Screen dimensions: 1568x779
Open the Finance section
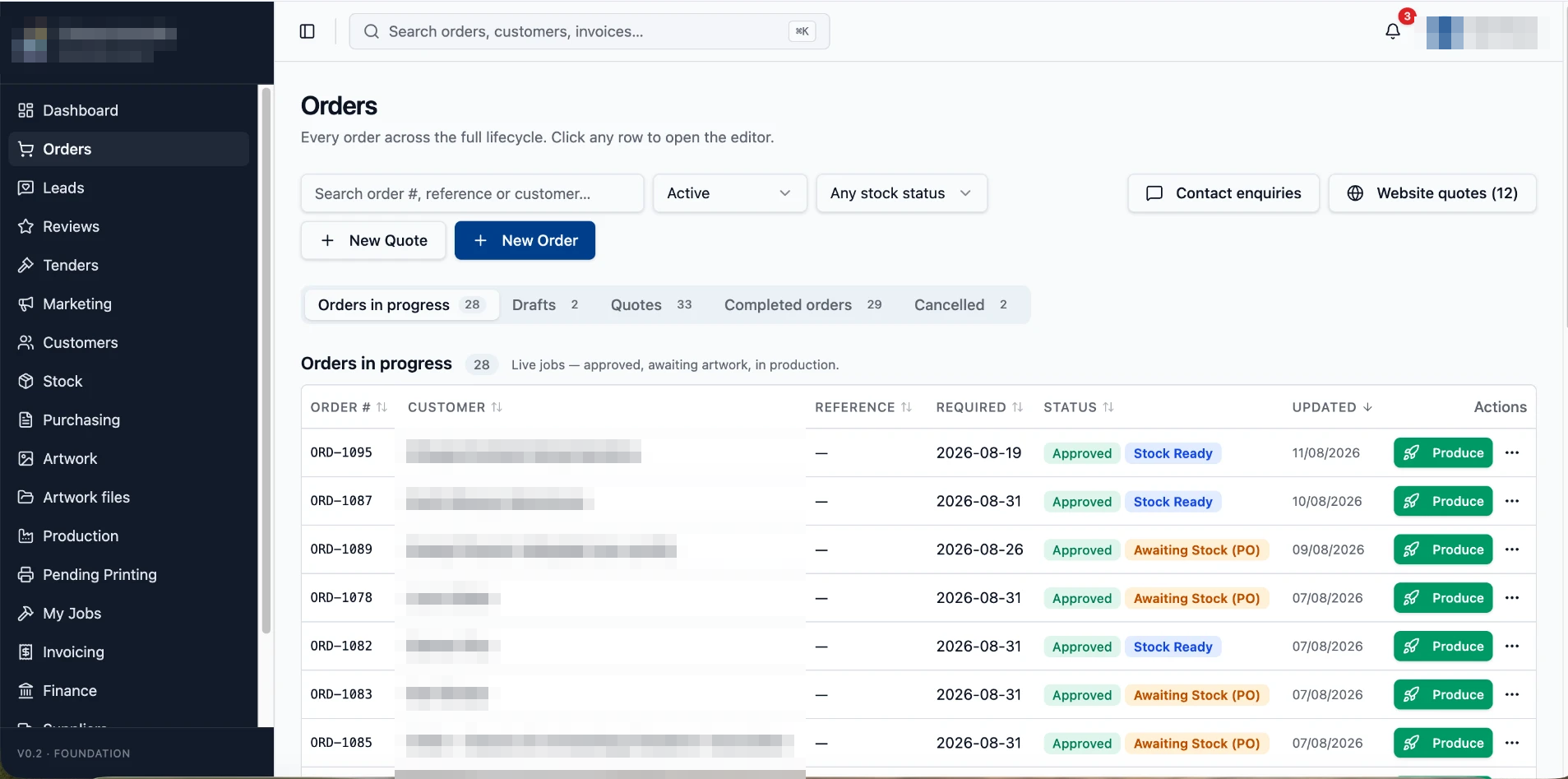(128, 690)
